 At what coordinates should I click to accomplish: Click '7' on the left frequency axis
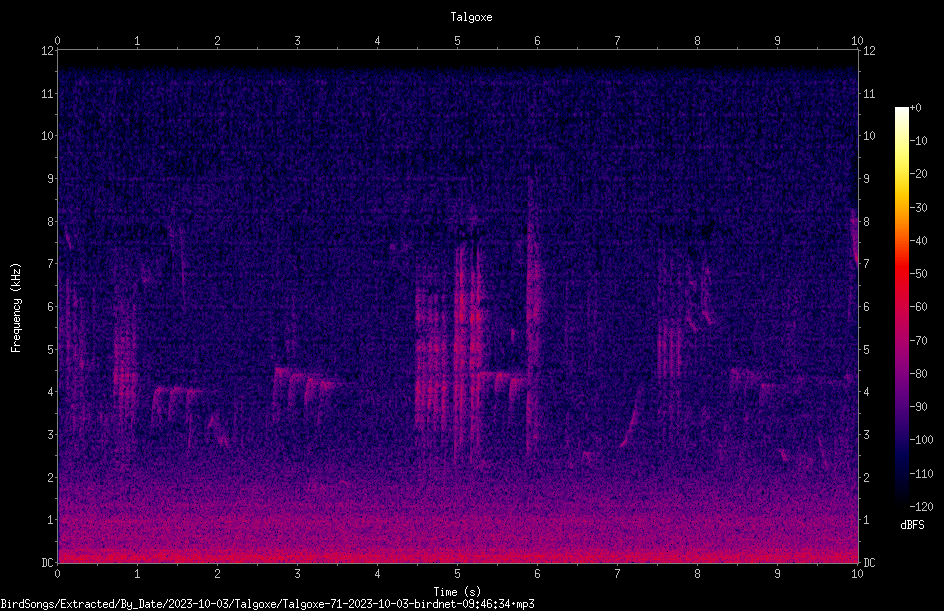(51, 264)
